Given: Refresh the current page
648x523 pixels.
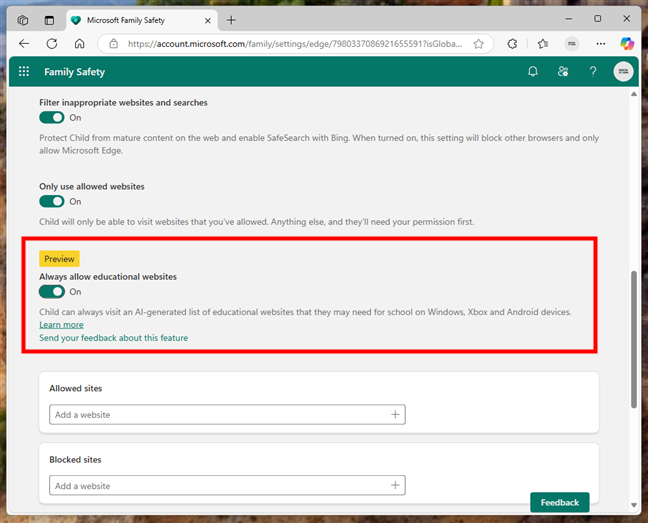Looking at the screenshot, I should coord(52,44).
